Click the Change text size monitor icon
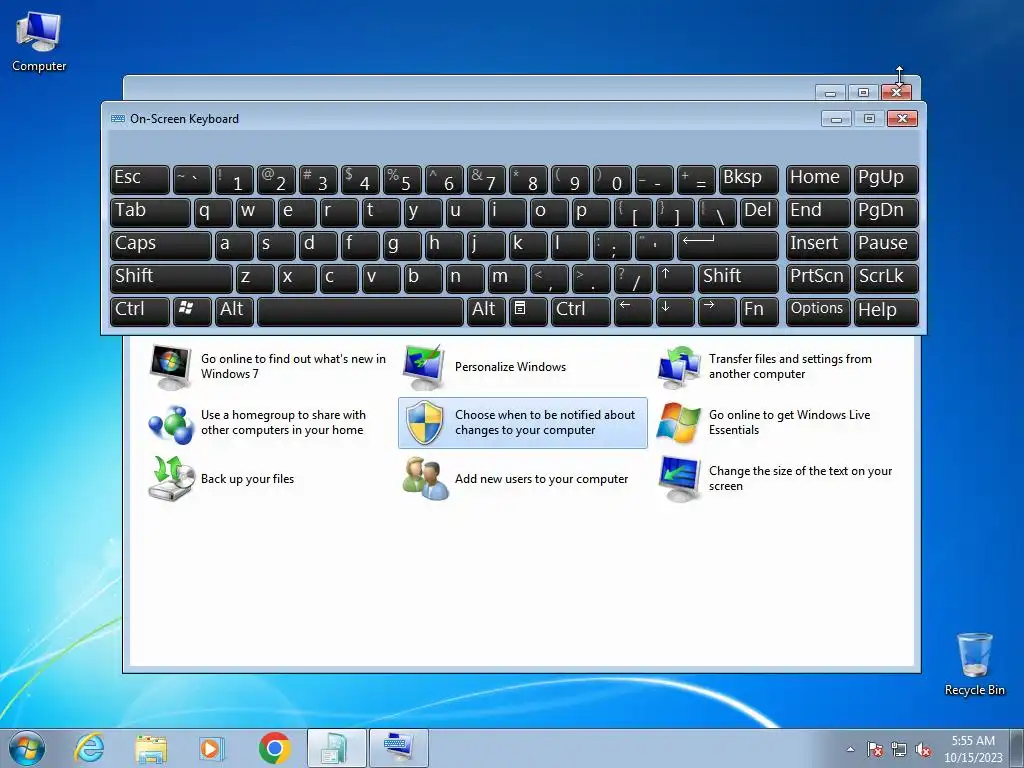This screenshot has height=768, width=1024. coord(679,479)
